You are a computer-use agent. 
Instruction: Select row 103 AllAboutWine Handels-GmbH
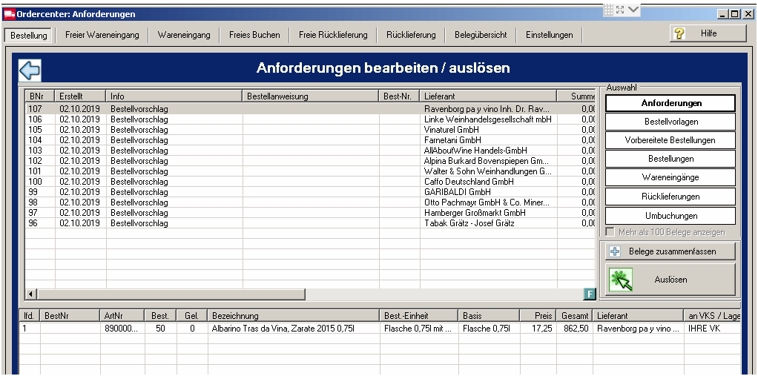tap(310, 151)
